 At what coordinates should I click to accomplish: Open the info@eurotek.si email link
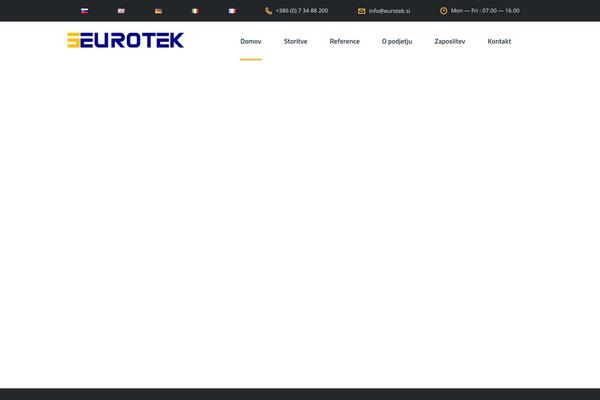390,11
